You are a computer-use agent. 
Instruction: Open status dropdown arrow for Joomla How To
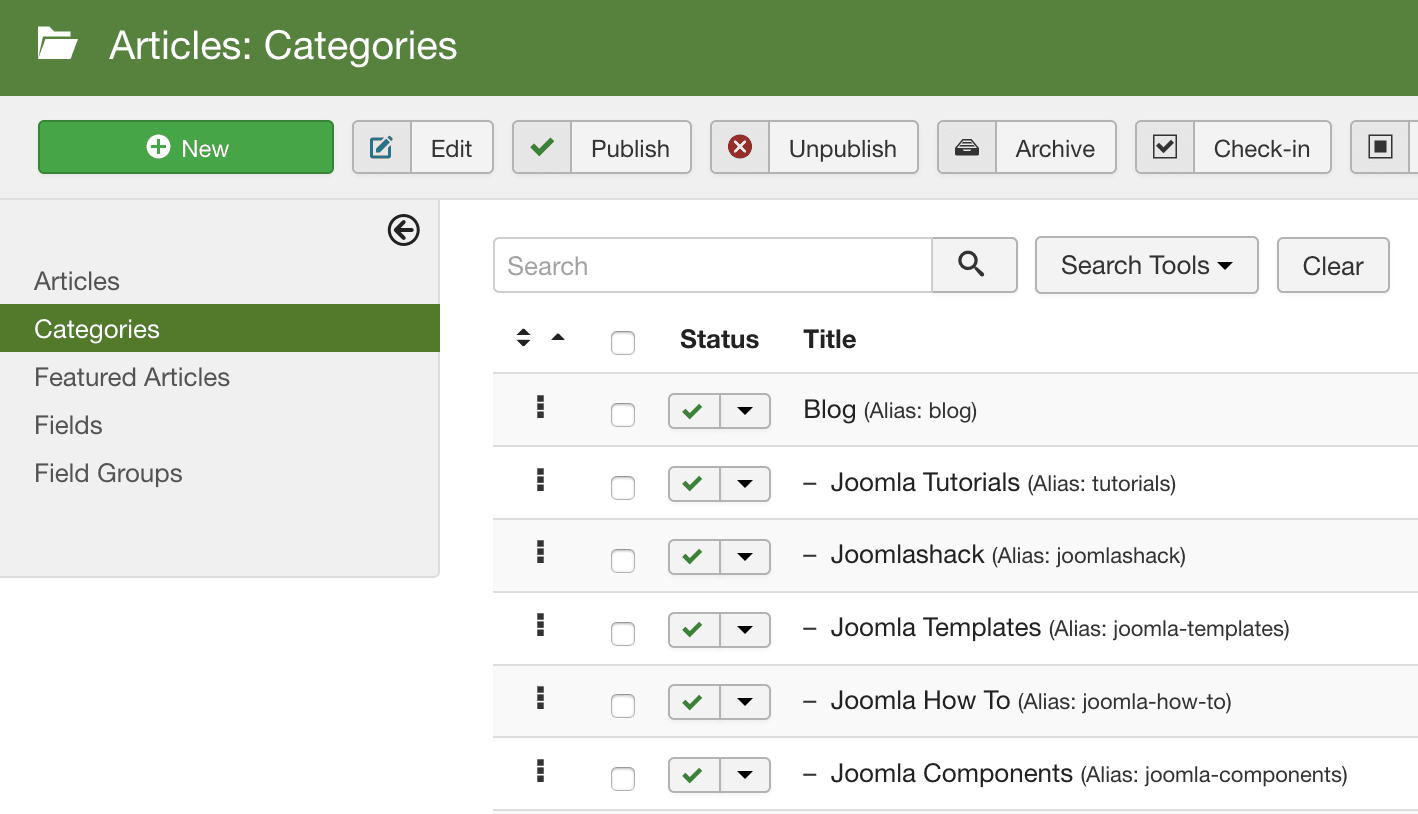[x=745, y=703]
